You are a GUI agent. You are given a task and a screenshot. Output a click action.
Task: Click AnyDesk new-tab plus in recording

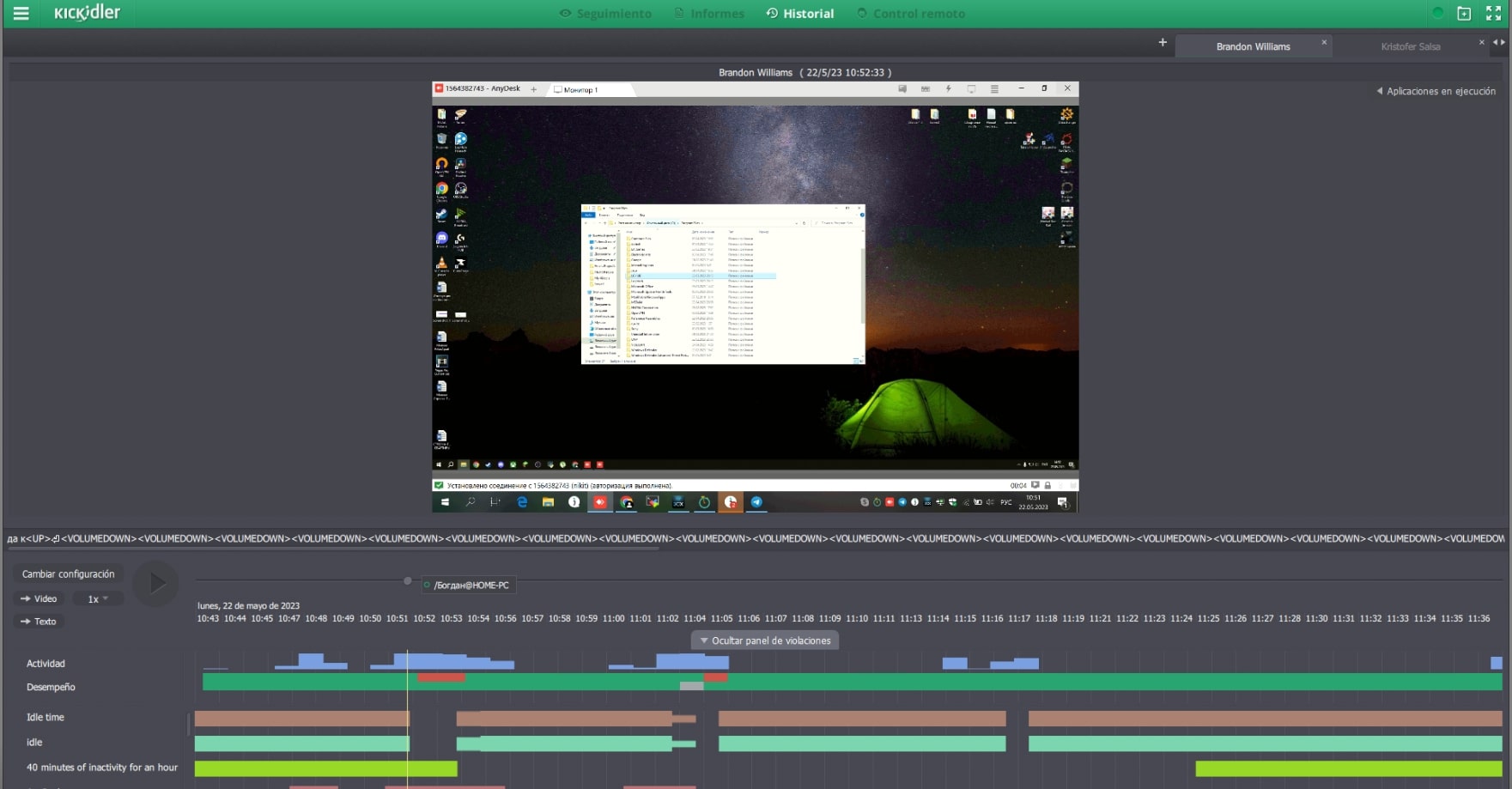533,88
